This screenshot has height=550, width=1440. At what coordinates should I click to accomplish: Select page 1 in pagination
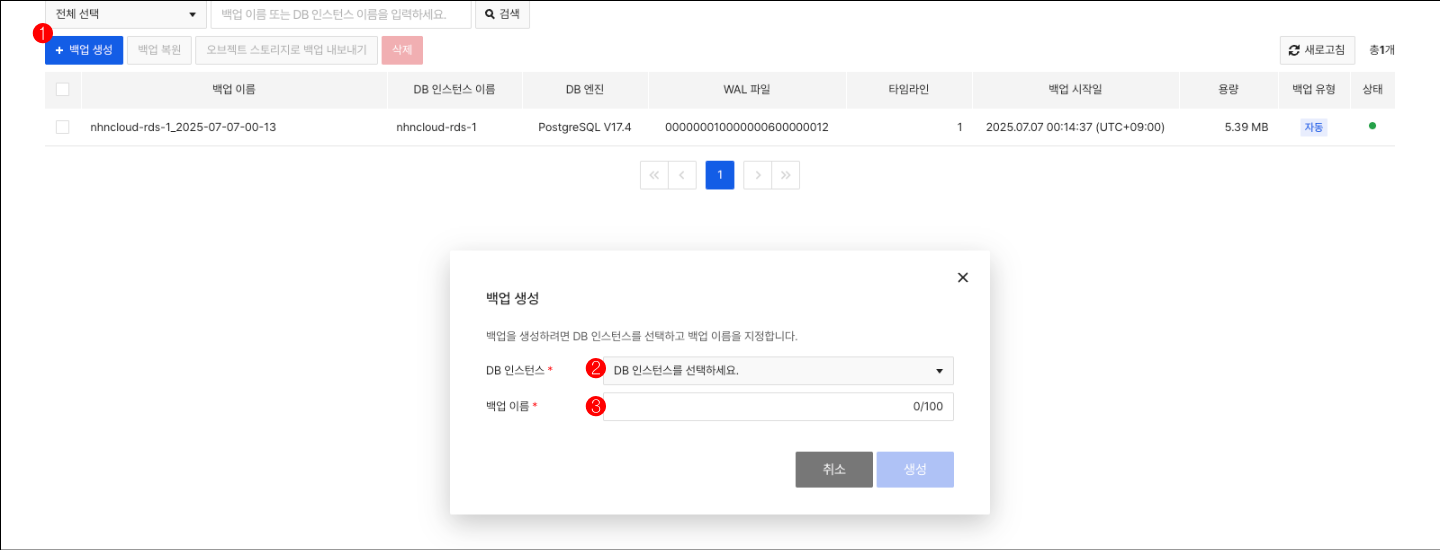point(720,175)
